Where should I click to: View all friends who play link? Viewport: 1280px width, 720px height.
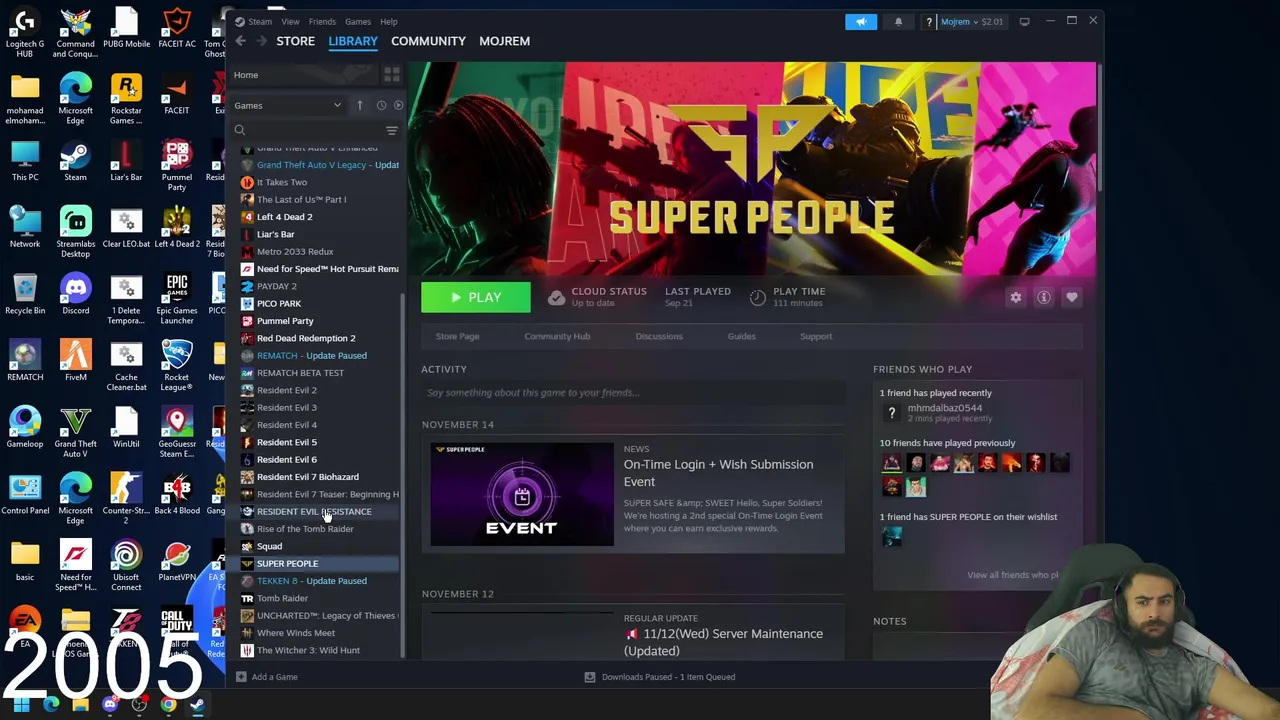pyautogui.click(x=1012, y=575)
